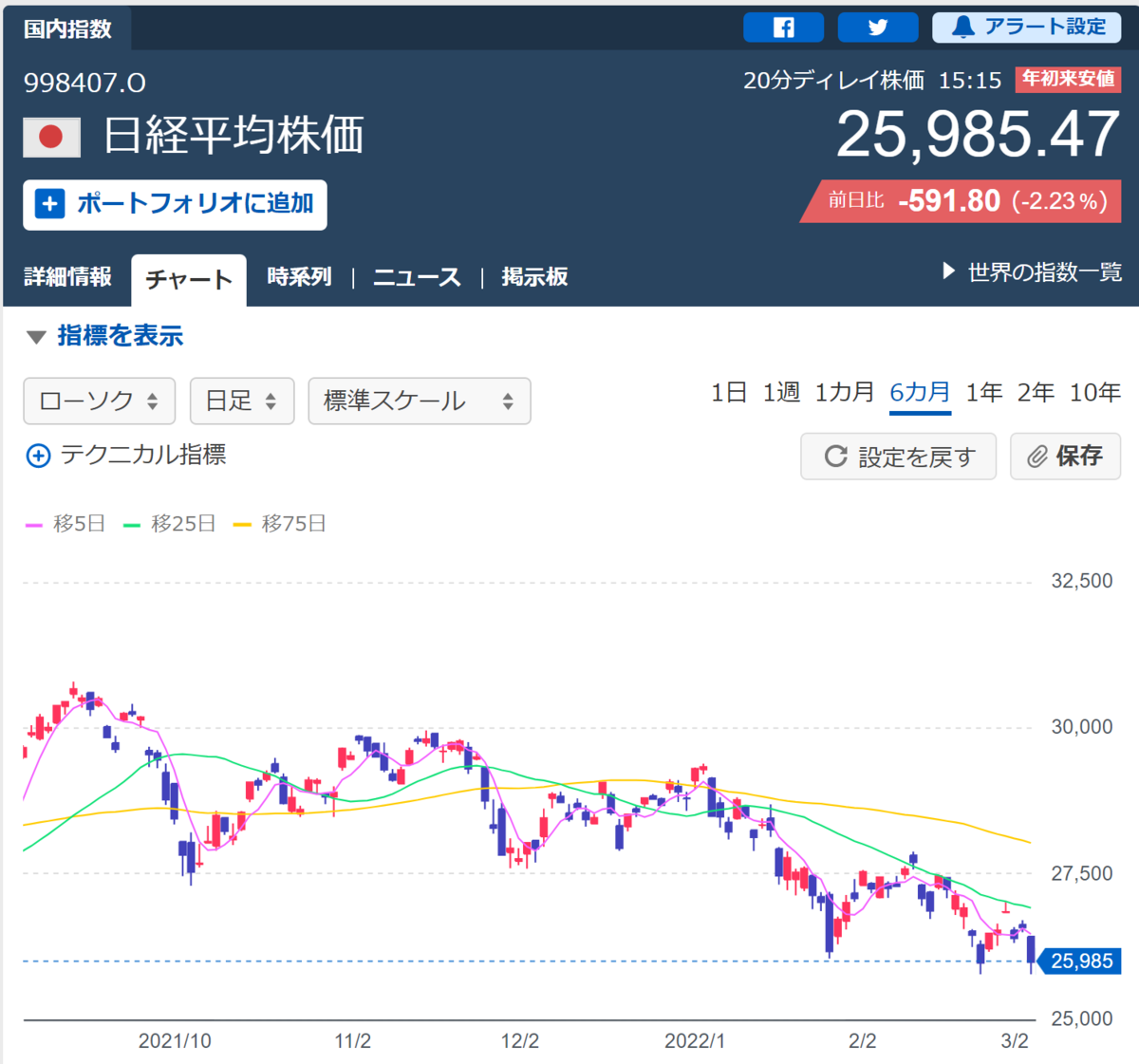Click the 32,500 price axis label
This screenshot has width=1139, height=1064.
(1082, 581)
